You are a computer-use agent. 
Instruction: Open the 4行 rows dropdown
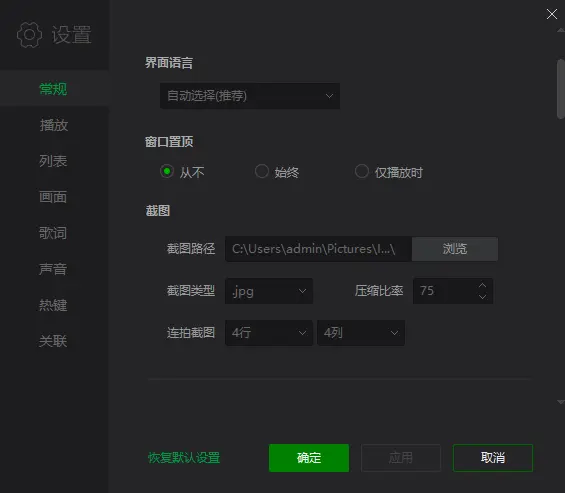269,333
